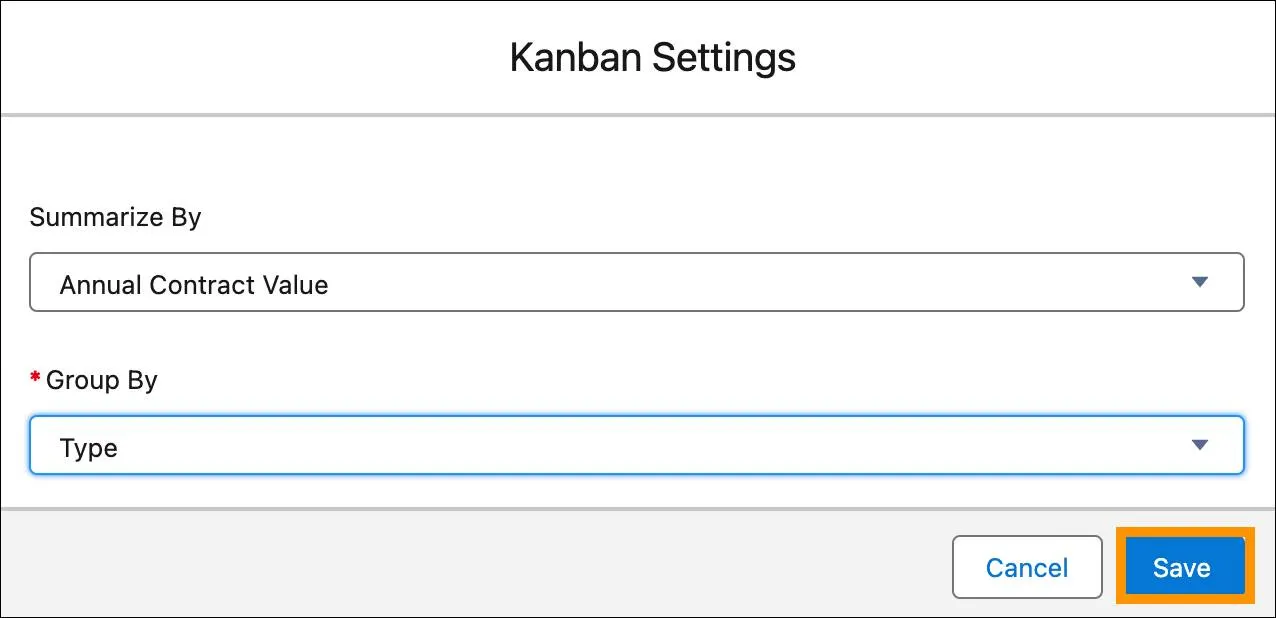Viewport: 1276px width, 618px height.
Task: Dismiss changes using the Cancel button
Action: [x=1027, y=567]
